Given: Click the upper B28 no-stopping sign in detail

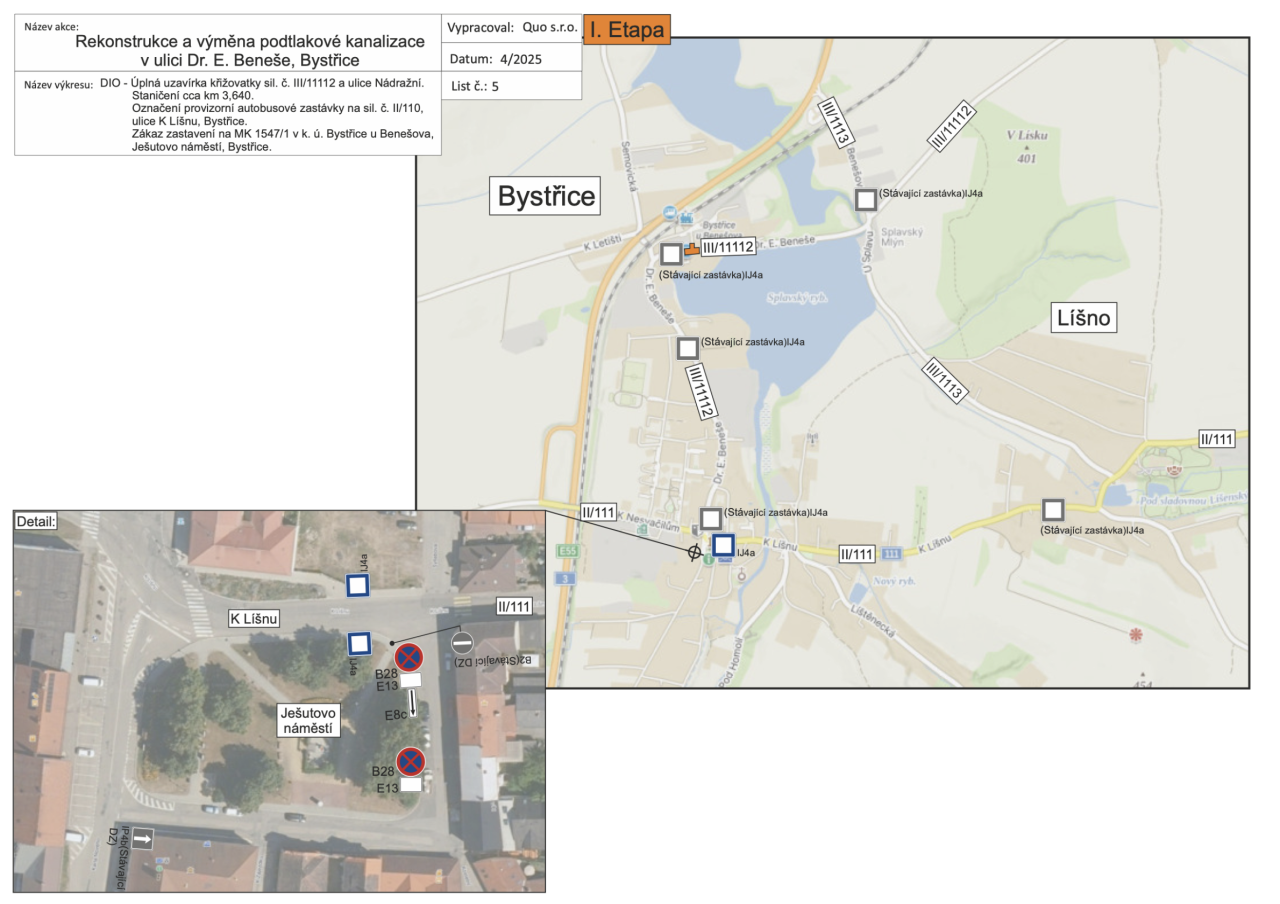Looking at the screenshot, I should click(x=409, y=657).
